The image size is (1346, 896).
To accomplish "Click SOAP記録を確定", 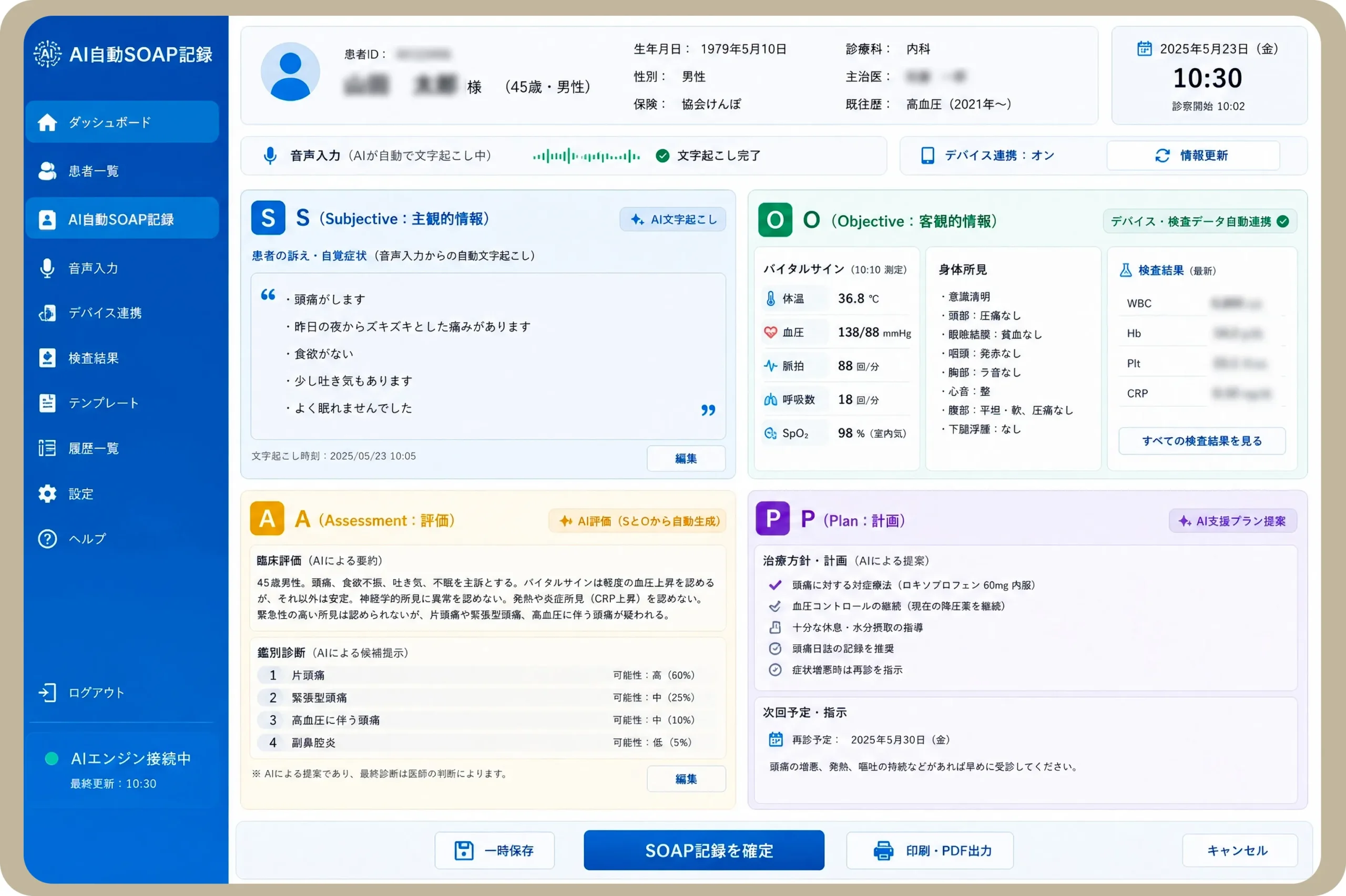I will (703, 850).
